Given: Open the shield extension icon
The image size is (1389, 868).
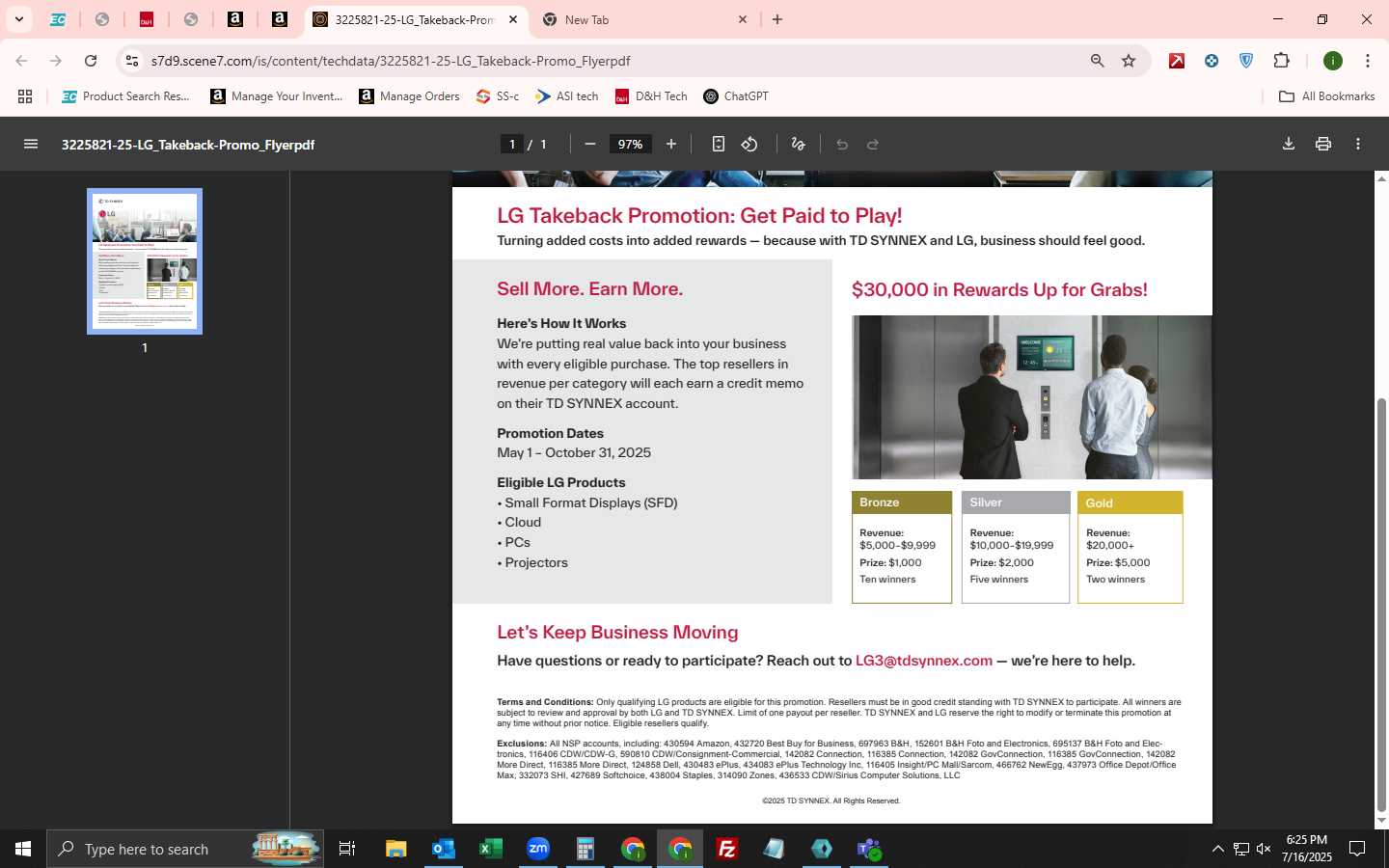Looking at the screenshot, I should 1246,61.
